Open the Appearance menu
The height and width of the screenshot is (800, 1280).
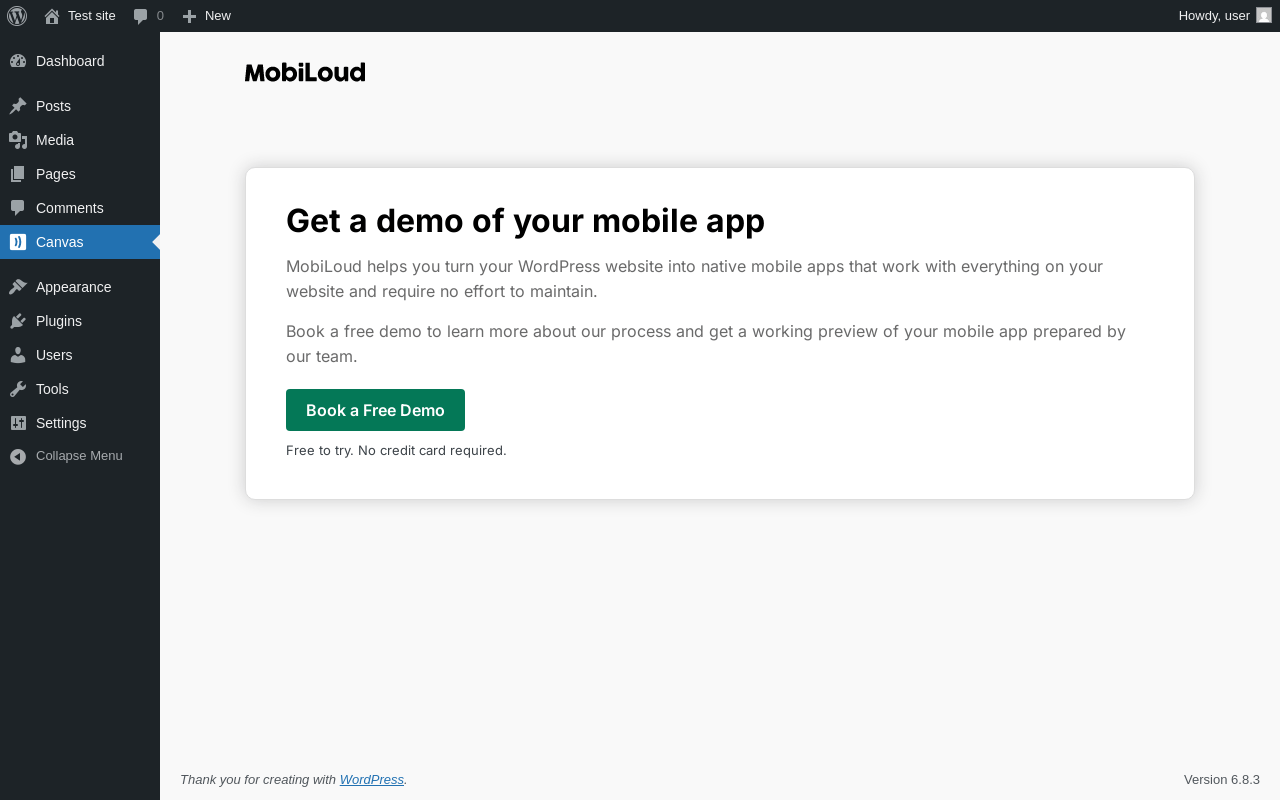(80, 287)
